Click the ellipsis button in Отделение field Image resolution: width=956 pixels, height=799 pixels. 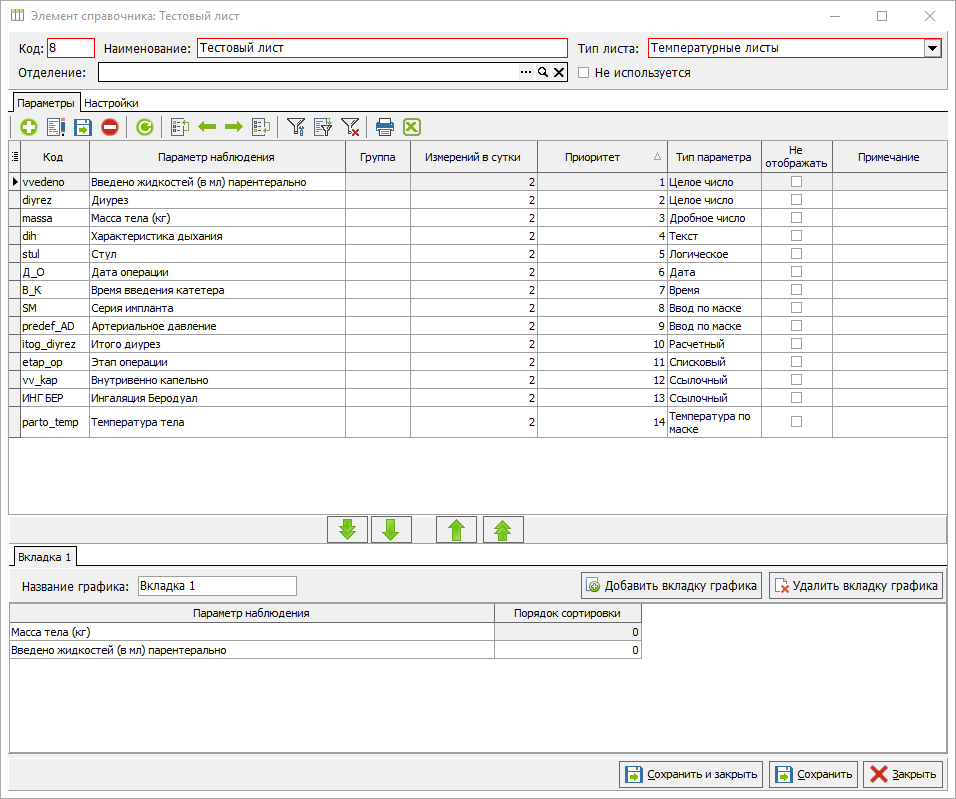pyautogui.click(x=526, y=72)
